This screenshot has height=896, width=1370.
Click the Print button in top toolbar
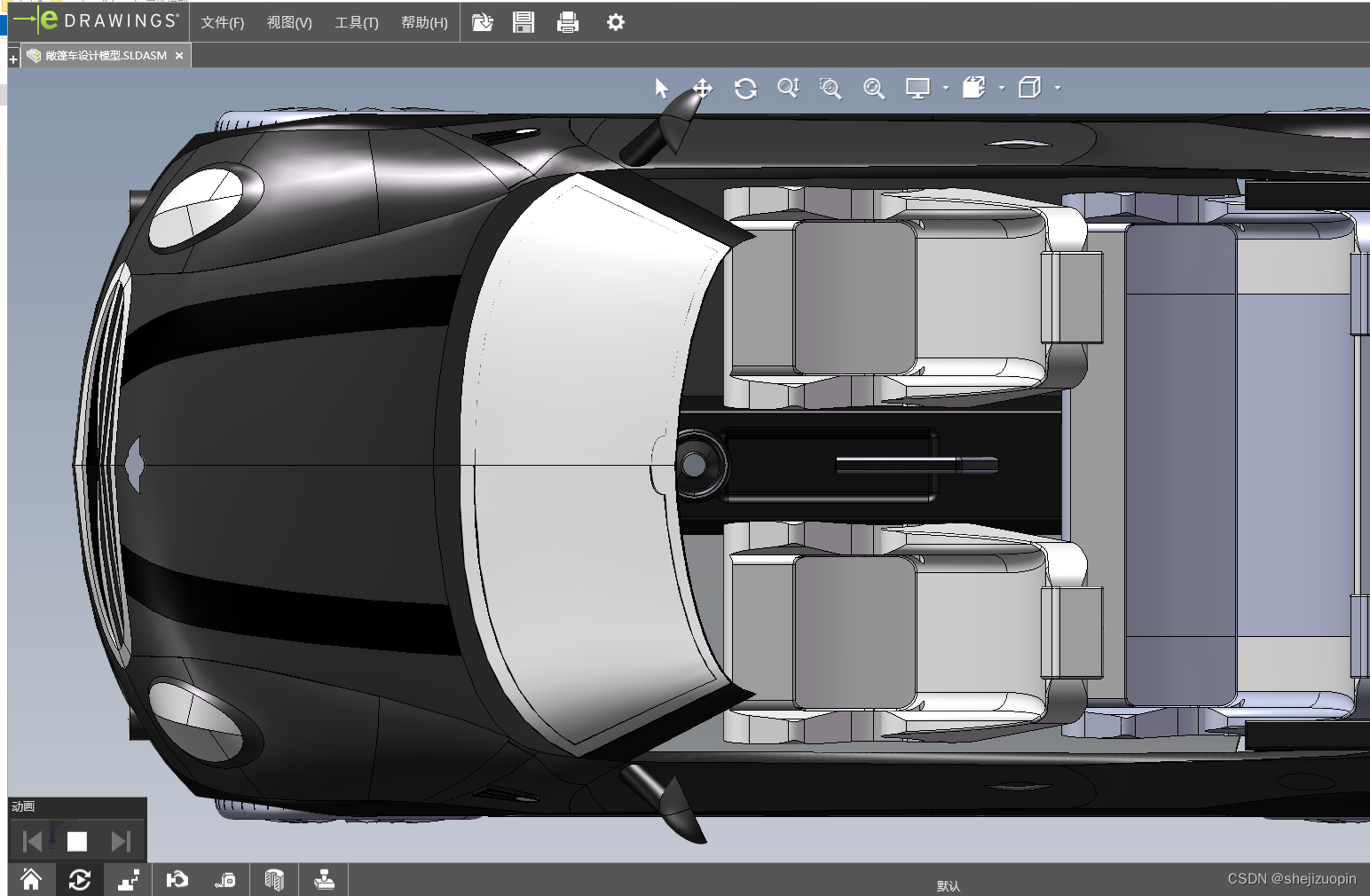(x=568, y=22)
